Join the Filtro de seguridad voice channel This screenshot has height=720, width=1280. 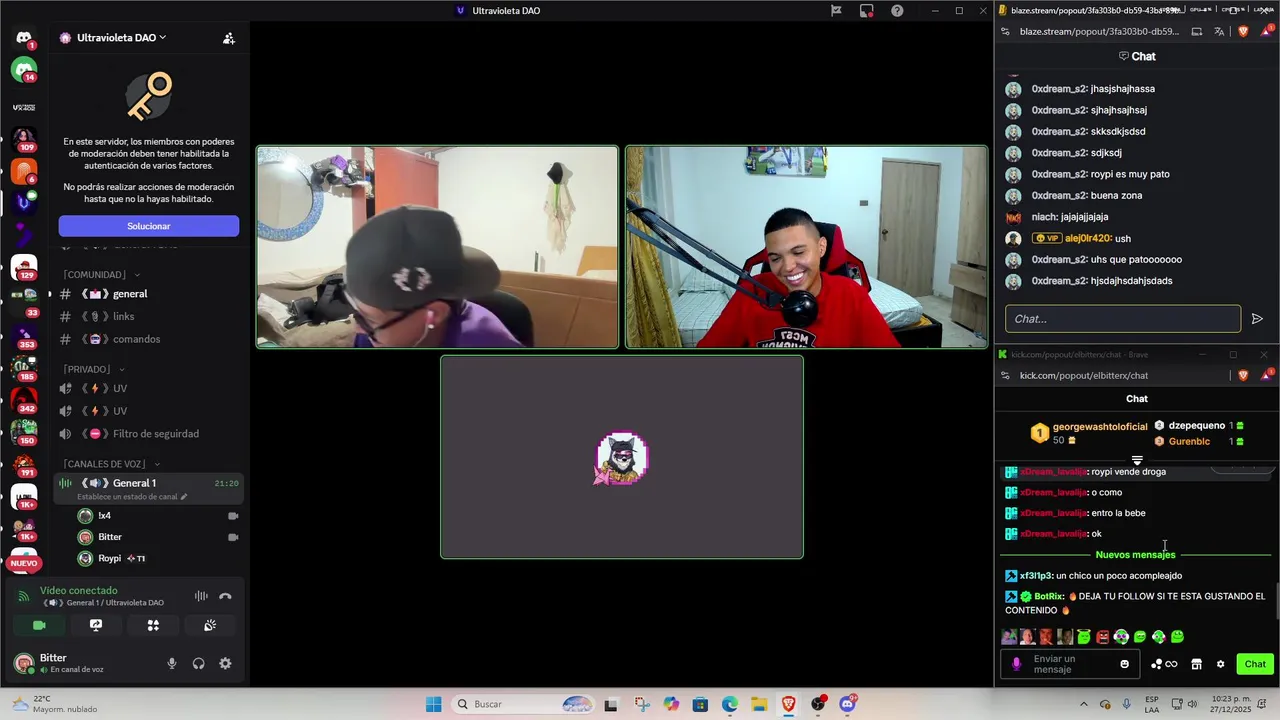pyautogui.click(x=147, y=434)
